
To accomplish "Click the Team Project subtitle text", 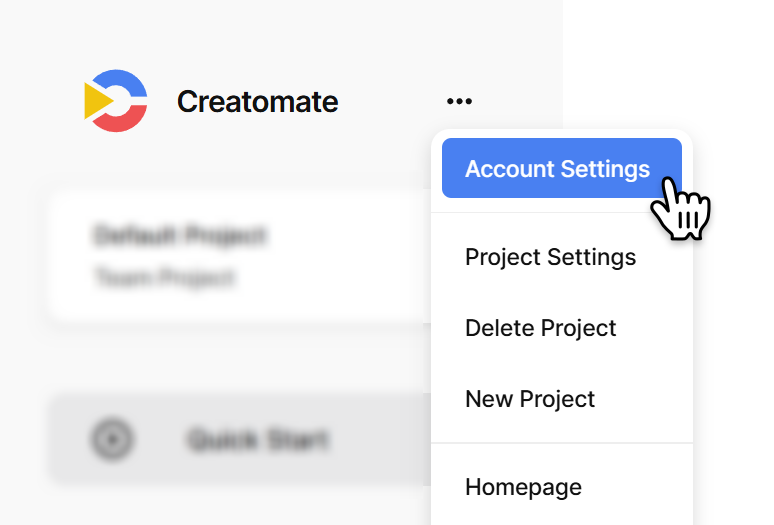I will [164, 276].
